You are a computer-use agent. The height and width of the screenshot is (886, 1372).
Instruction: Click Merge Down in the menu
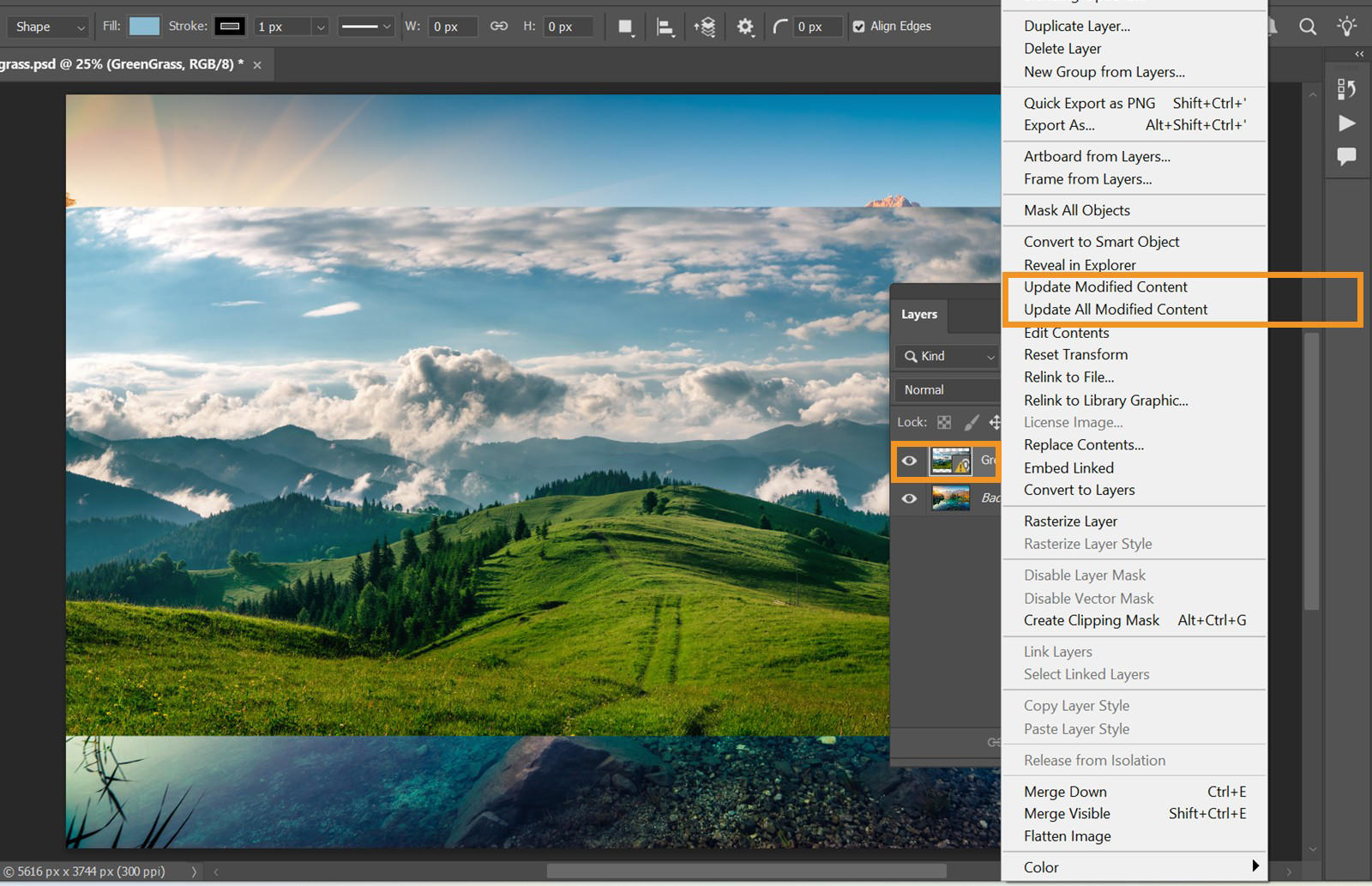[1064, 791]
